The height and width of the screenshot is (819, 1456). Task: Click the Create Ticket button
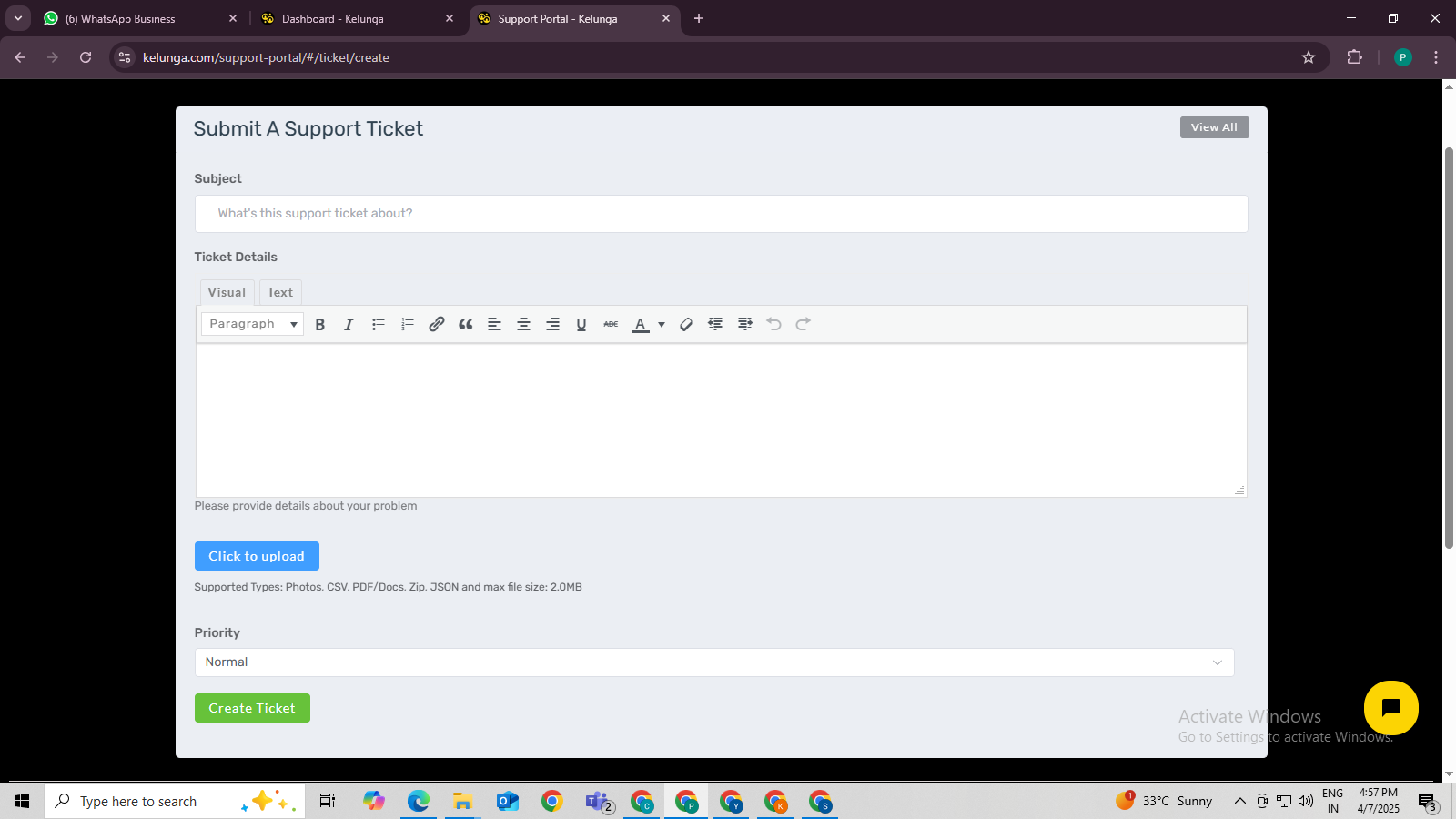252,708
